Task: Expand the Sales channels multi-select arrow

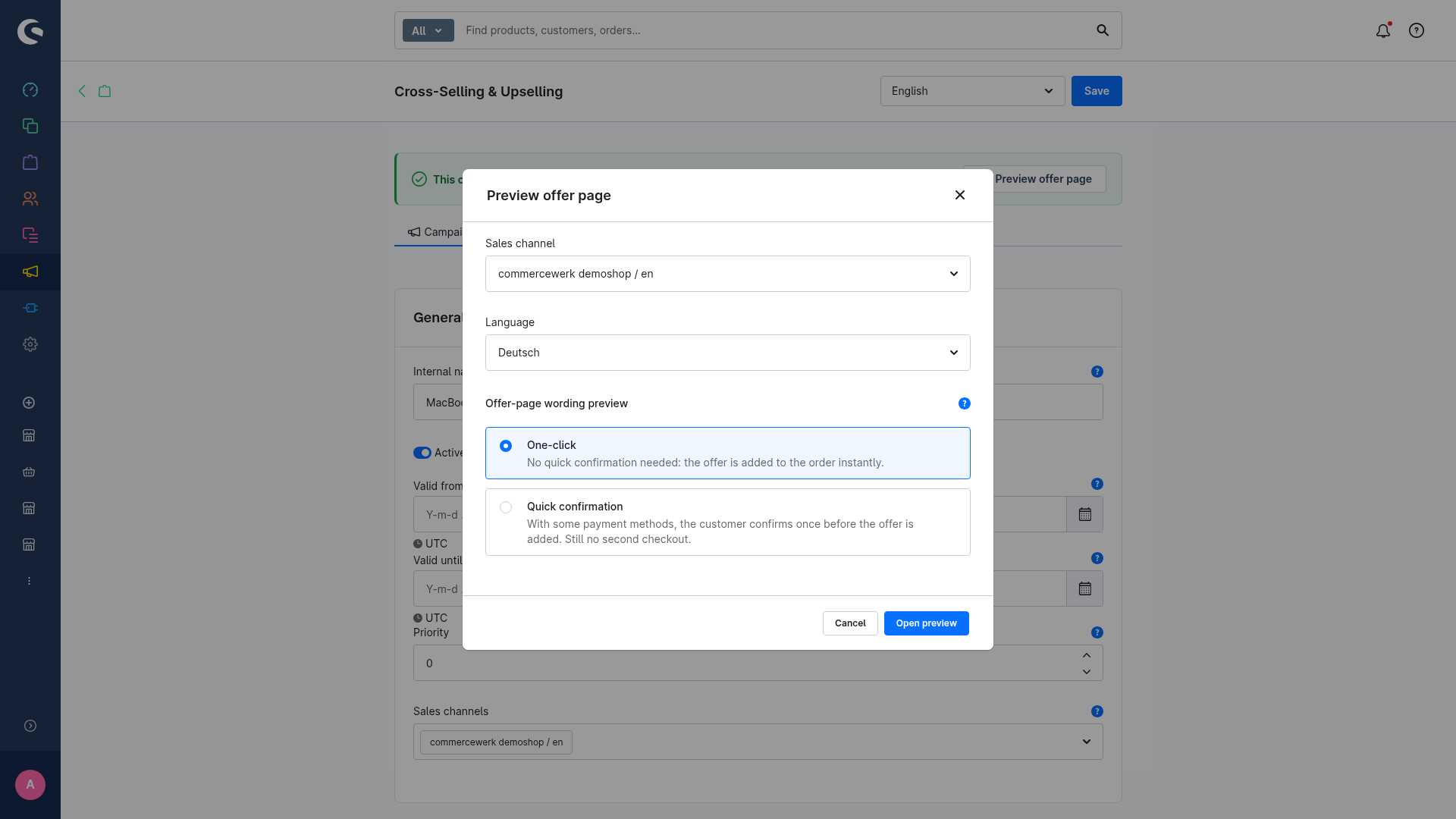Action: click(x=1087, y=742)
